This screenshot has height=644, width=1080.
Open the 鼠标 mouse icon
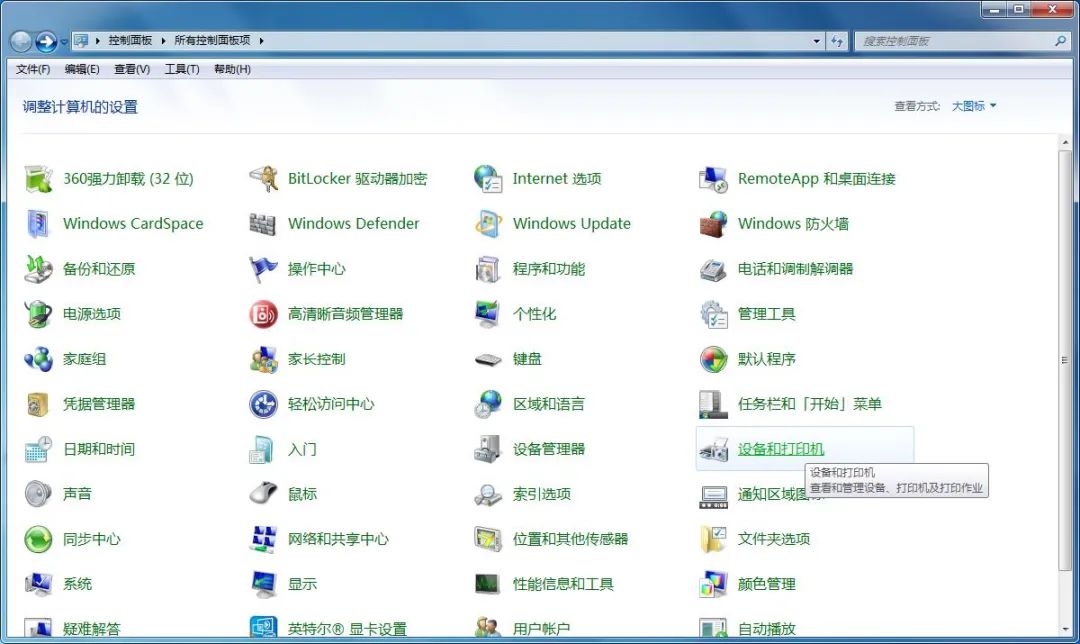263,494
